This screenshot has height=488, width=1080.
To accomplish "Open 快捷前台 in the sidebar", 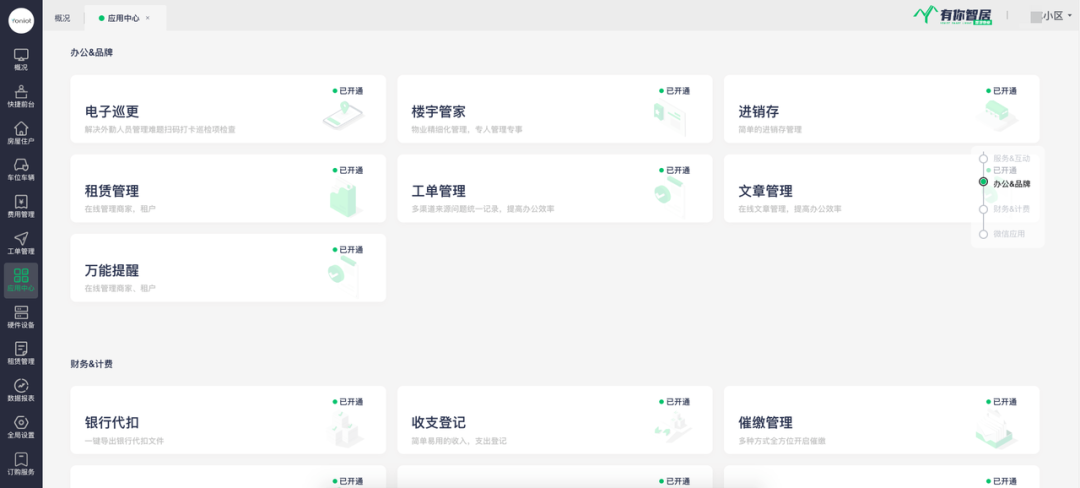I will 21,96.
